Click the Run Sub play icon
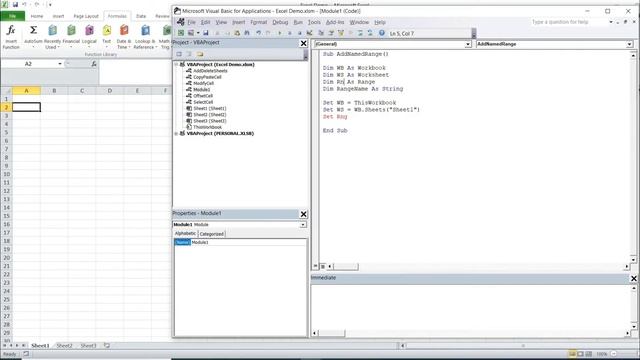 pos(279,33)
